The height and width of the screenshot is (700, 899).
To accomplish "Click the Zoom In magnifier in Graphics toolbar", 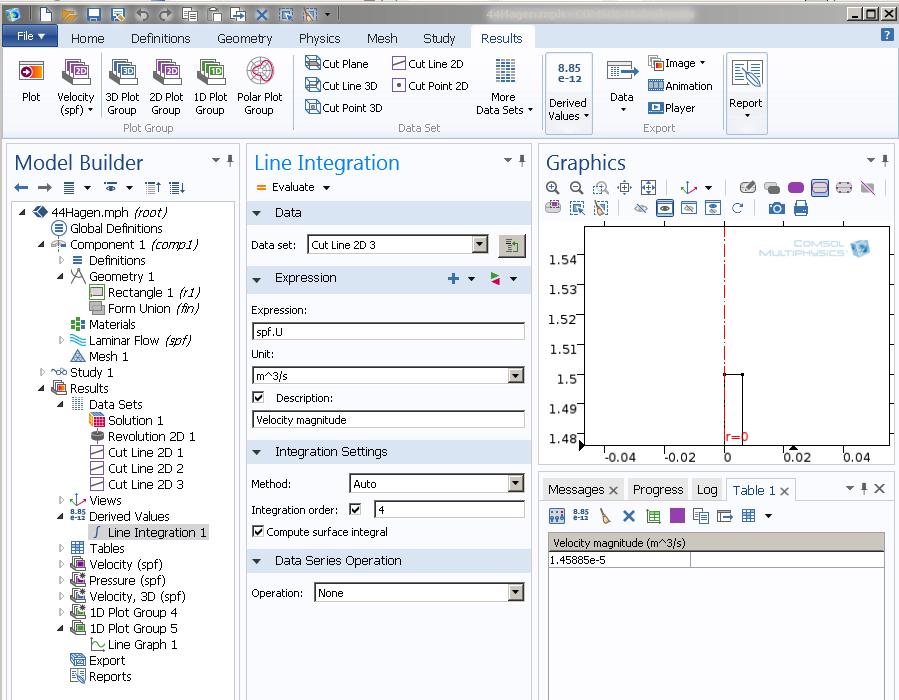I will (553, 187).
